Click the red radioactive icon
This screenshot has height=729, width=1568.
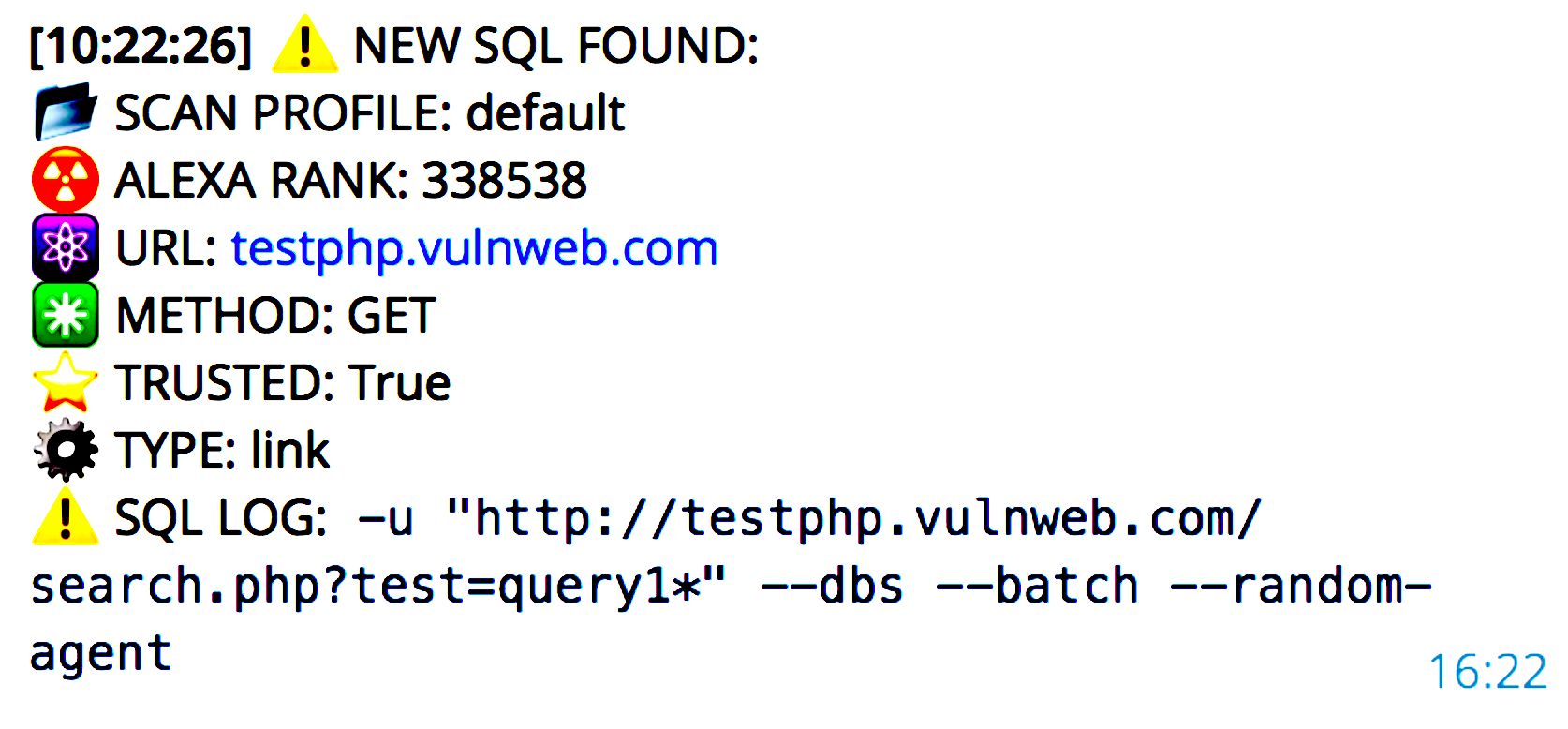click(65, 180)
